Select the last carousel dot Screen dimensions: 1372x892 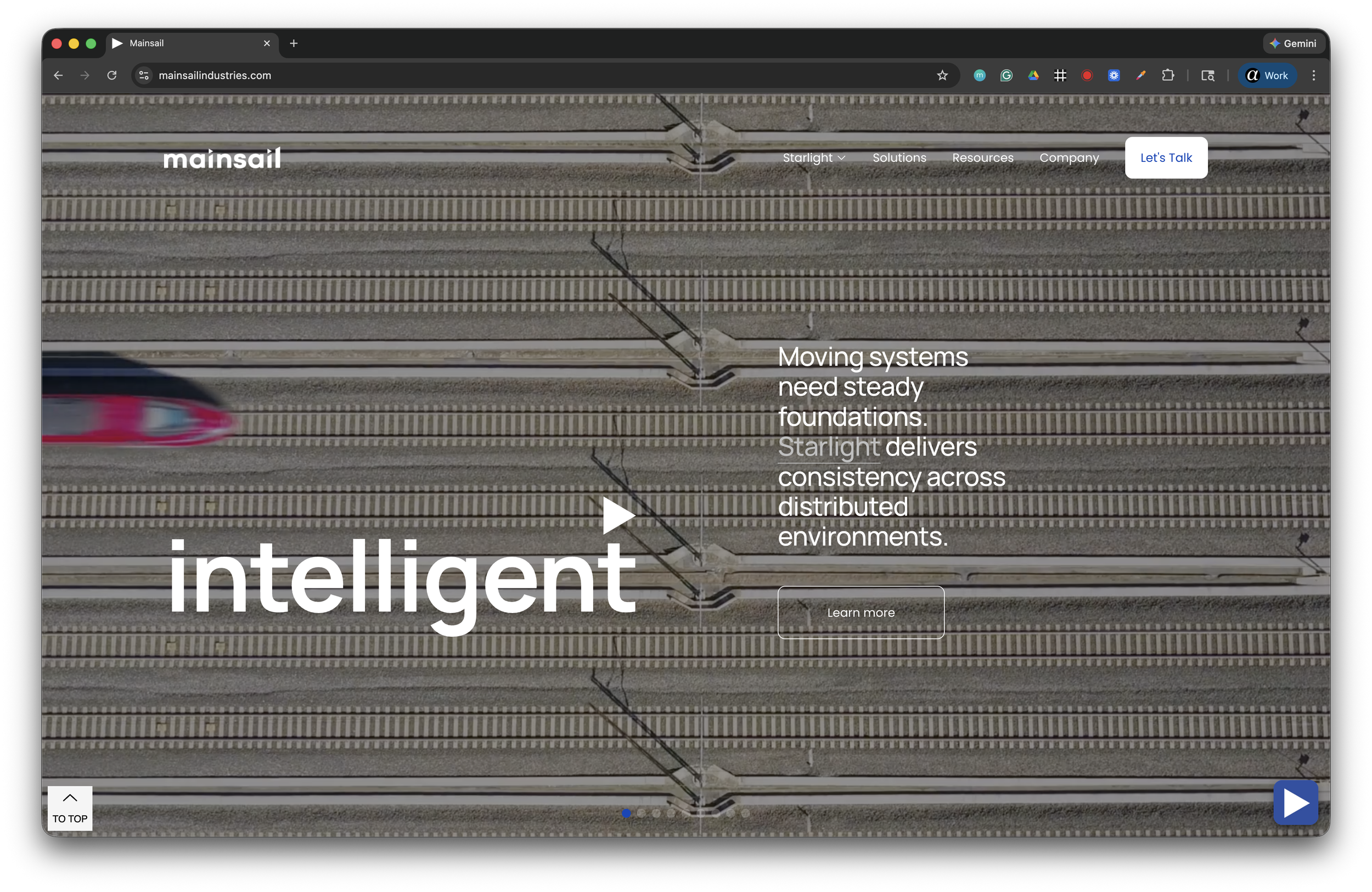click(745, 813)
